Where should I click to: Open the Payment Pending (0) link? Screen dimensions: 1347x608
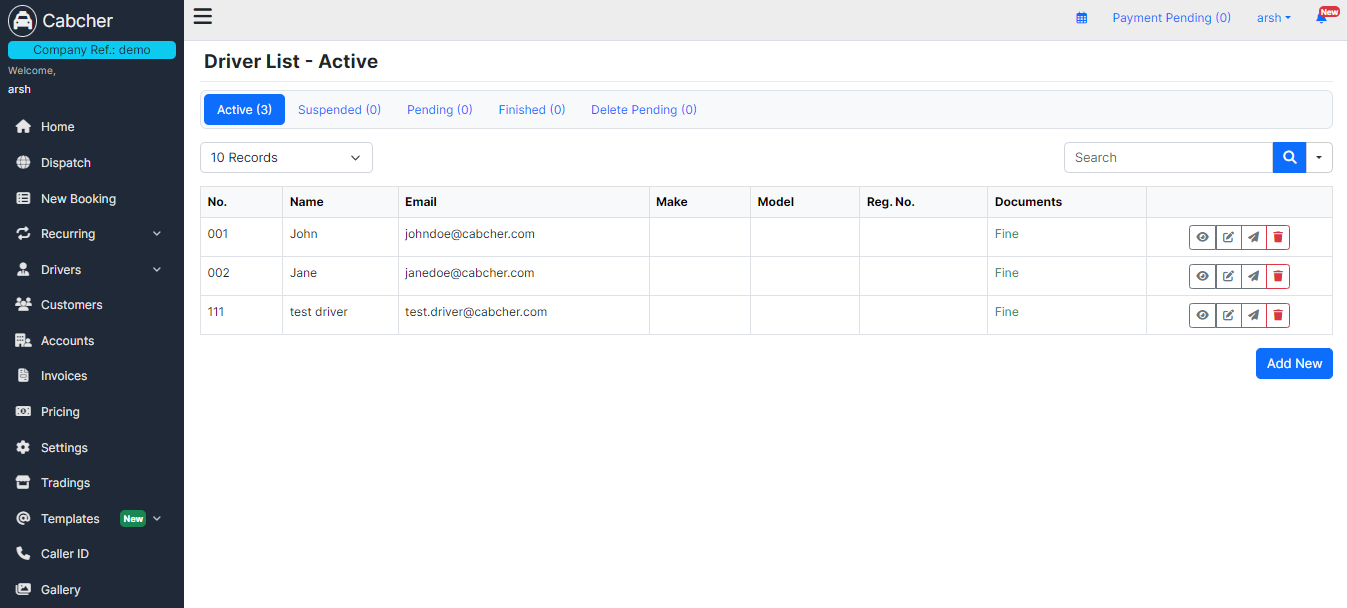click(1171, 18)
